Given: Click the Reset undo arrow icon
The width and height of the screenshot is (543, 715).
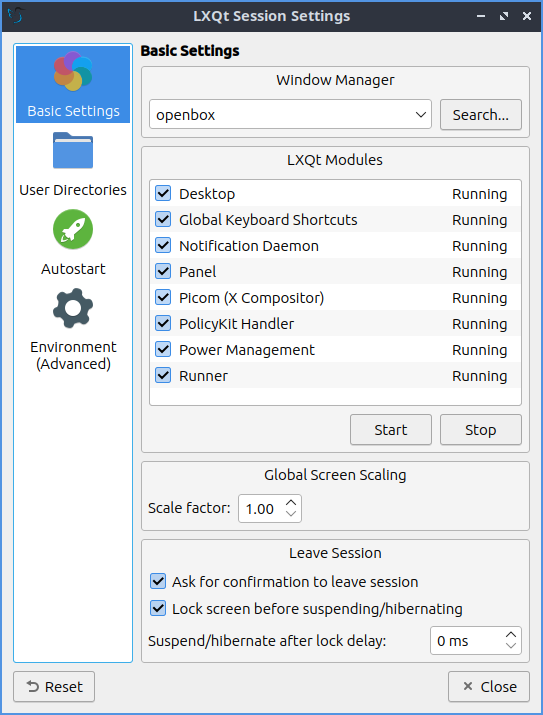Looking at the screenshot, I should coord(33,686).
